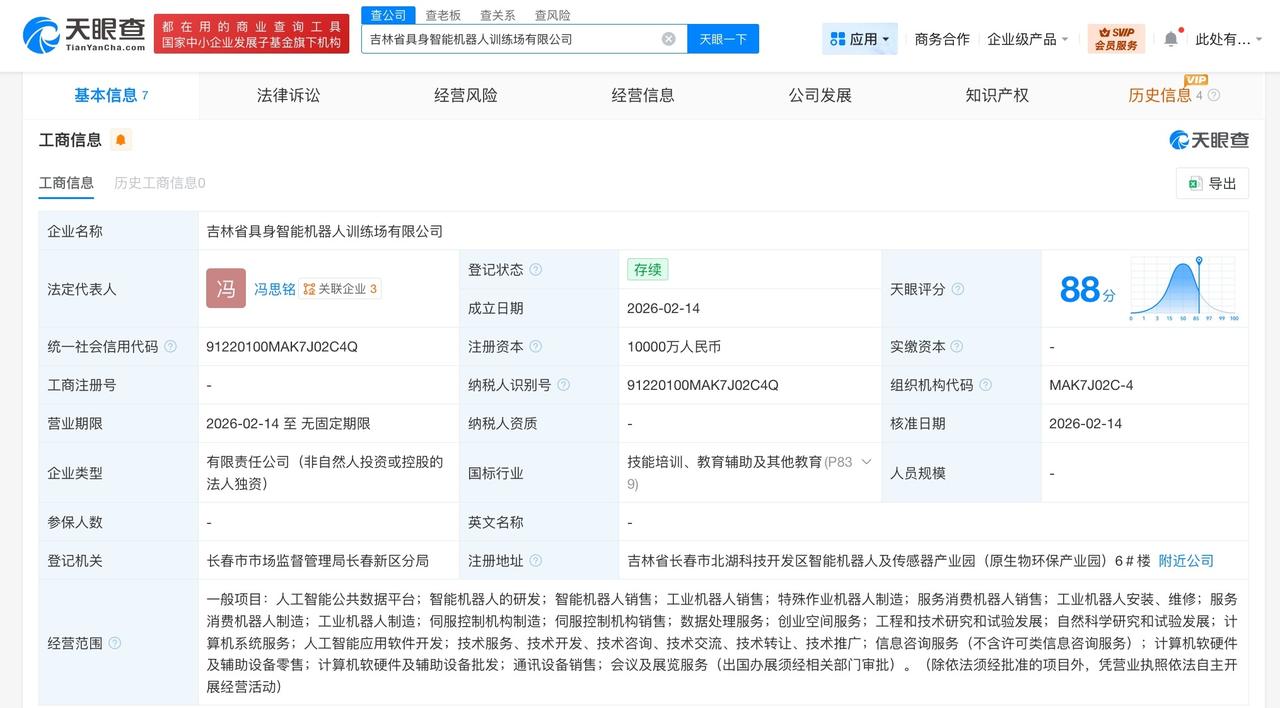Click the help icon beside 天眼评分
Screen dimensions: 1280x708
pyautogui.click(x=957, y=289)
